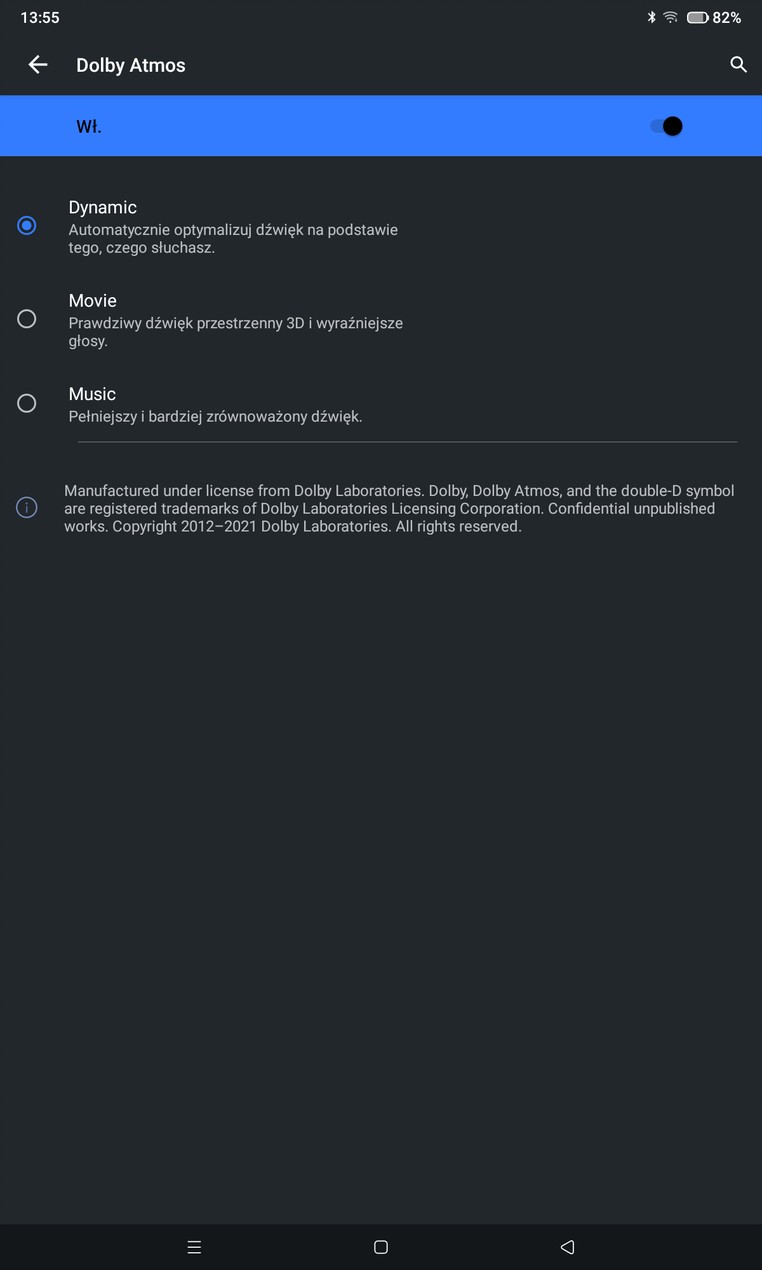Tap Dynamic description about automatic optimization
The width and height of the screenshot is (762, 1270).
[233, 238]
